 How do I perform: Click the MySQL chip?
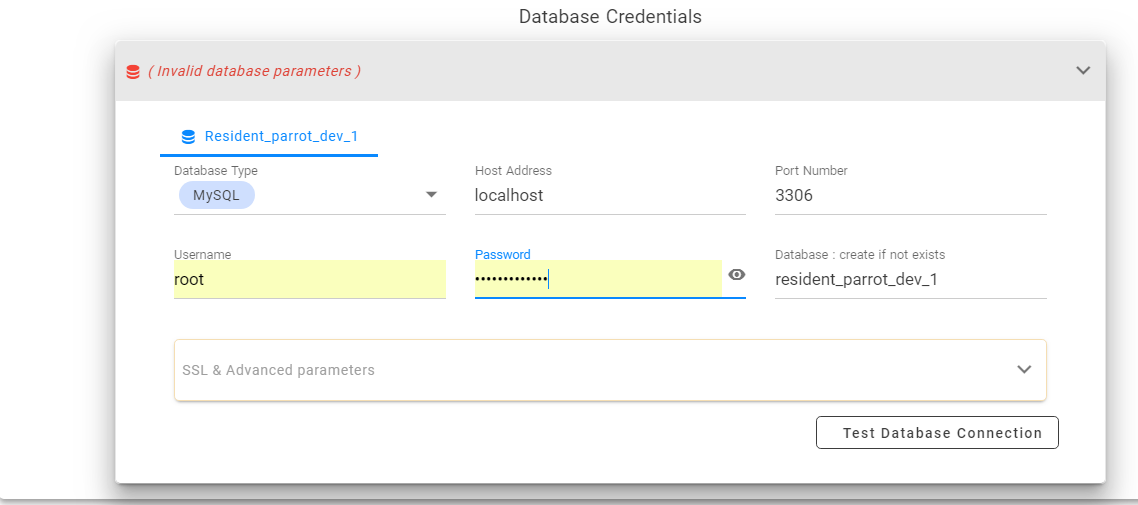[x=217, y=195]
